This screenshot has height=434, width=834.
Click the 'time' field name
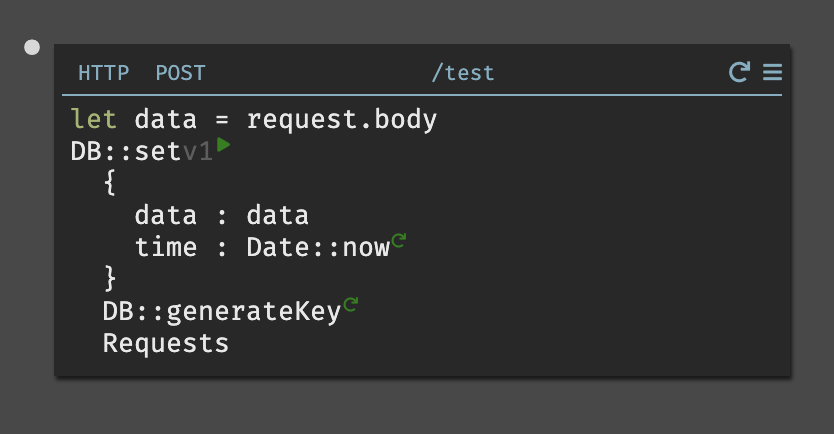coord(166,248)
